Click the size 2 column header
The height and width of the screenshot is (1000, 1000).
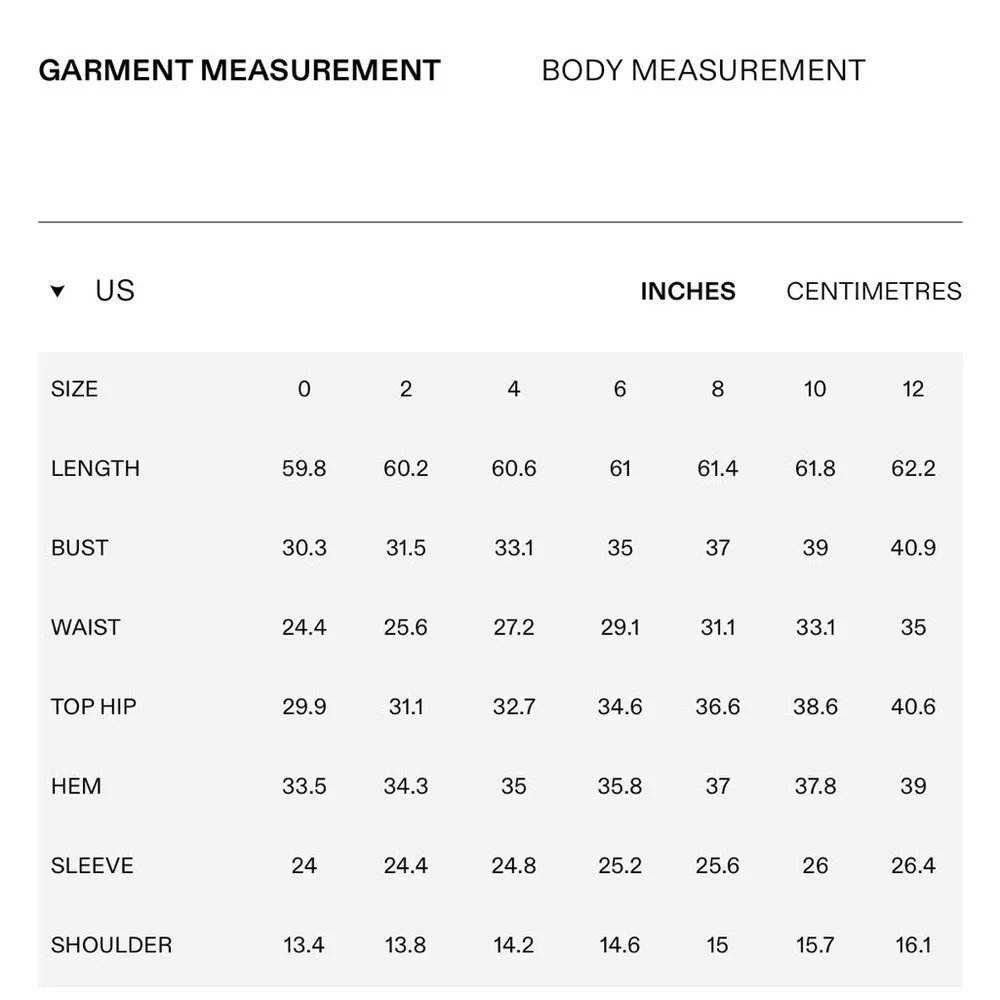click(405, 389)
